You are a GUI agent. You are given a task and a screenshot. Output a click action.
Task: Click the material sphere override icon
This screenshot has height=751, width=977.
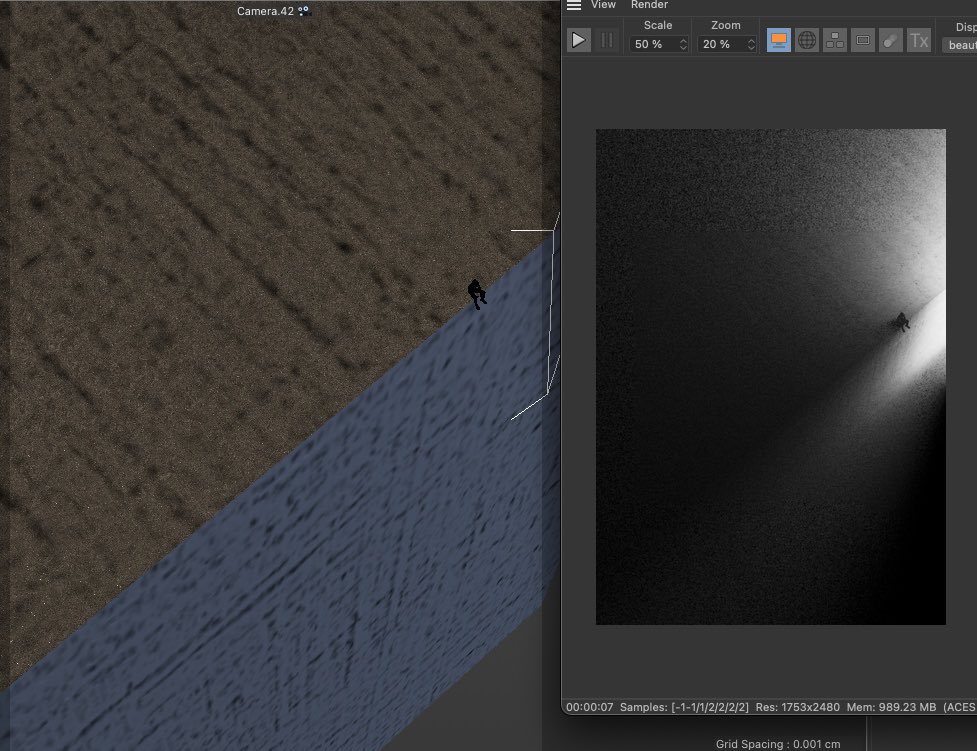(x=891, y=41)
